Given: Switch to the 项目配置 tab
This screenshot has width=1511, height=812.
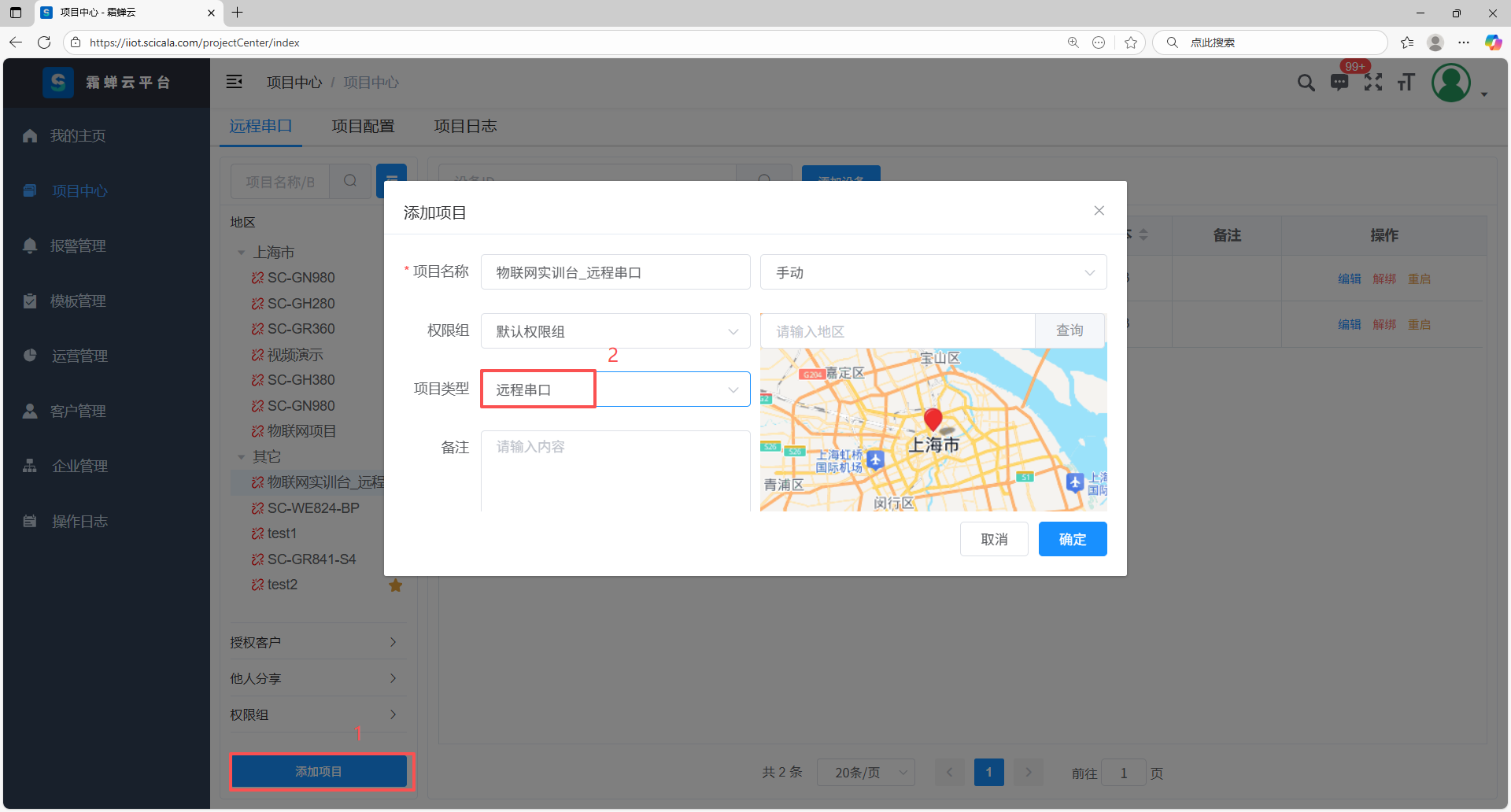Looking at the screenshot, I should click(363, 126).
